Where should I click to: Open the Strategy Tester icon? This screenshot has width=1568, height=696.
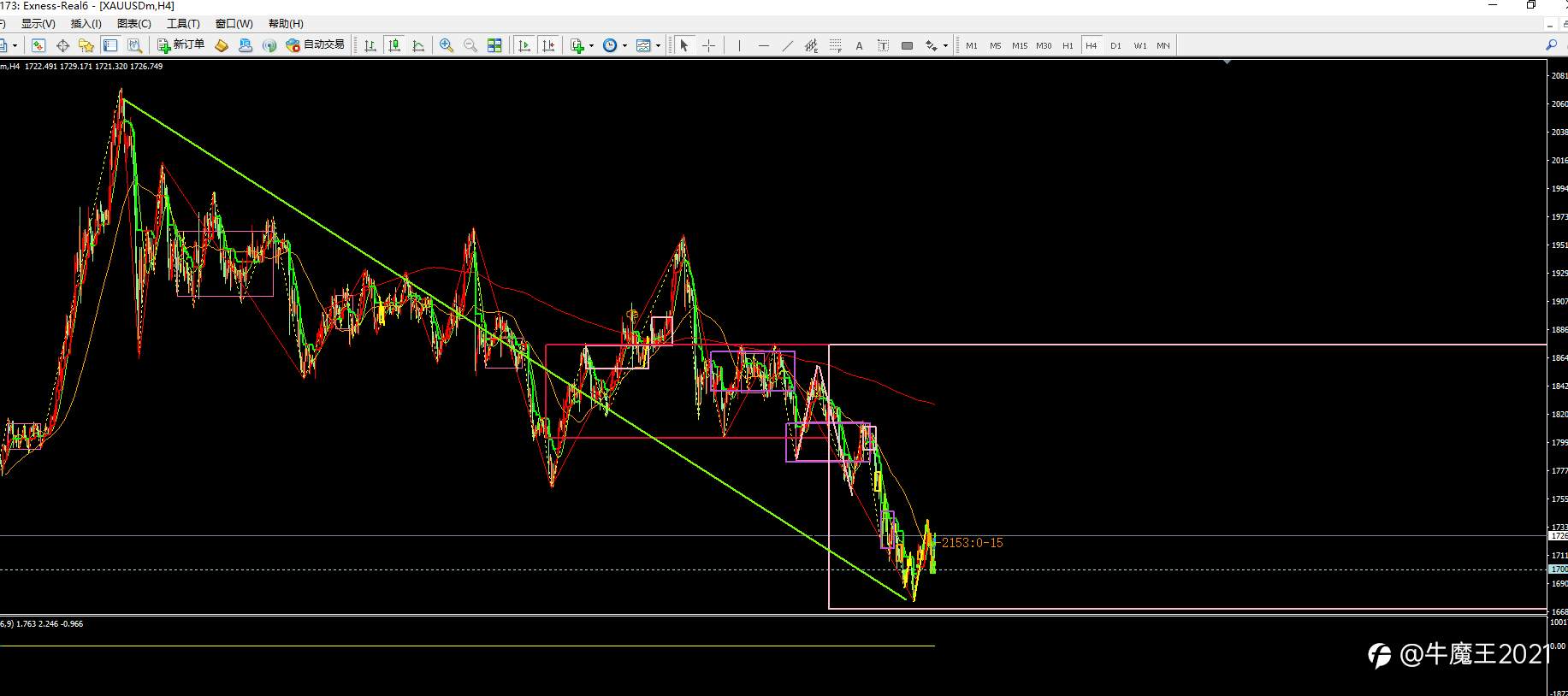pyautogui.click(x=134, y=45)
